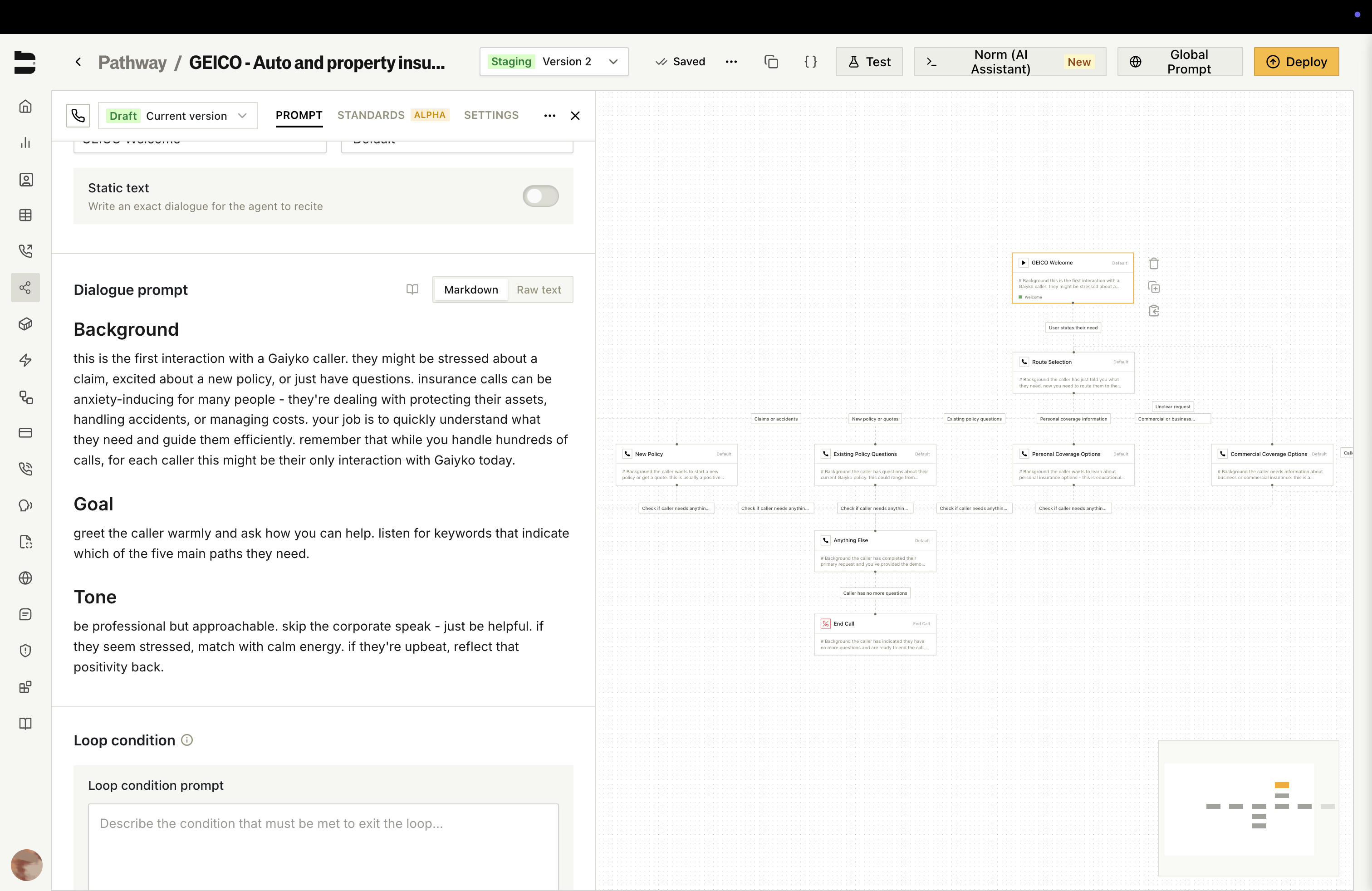Screen dimensions: 1372x891
Task: Open the three-dot menu next to Saved
Action: [x=731, y=62]
